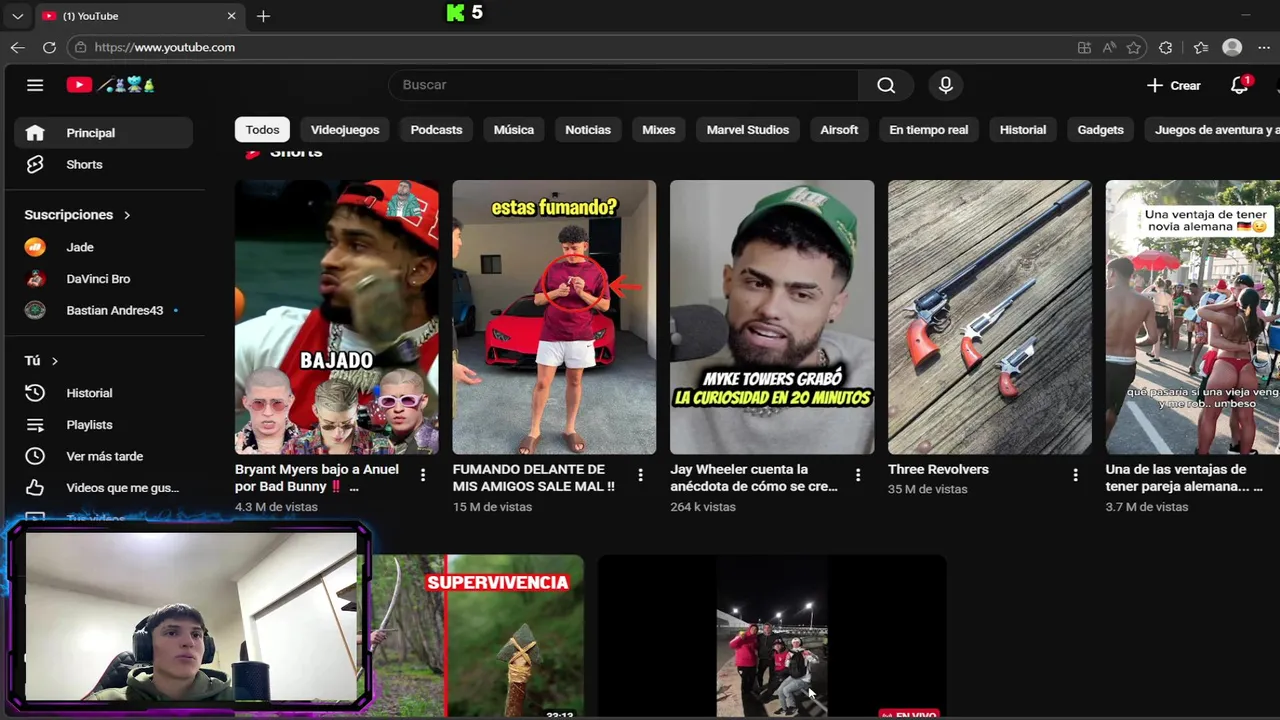Open the new tab plus button
Screen dimensions: 1280x720
263,16
